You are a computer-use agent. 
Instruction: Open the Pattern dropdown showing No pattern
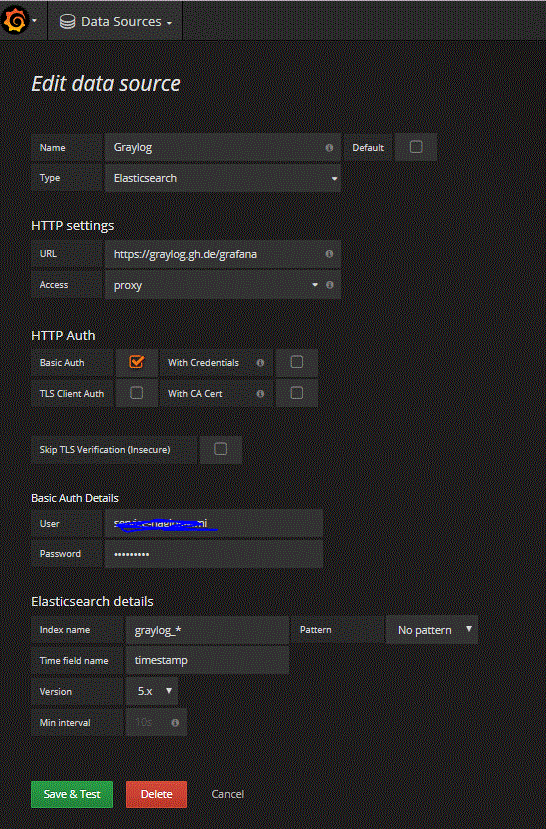tap(431, 630)
